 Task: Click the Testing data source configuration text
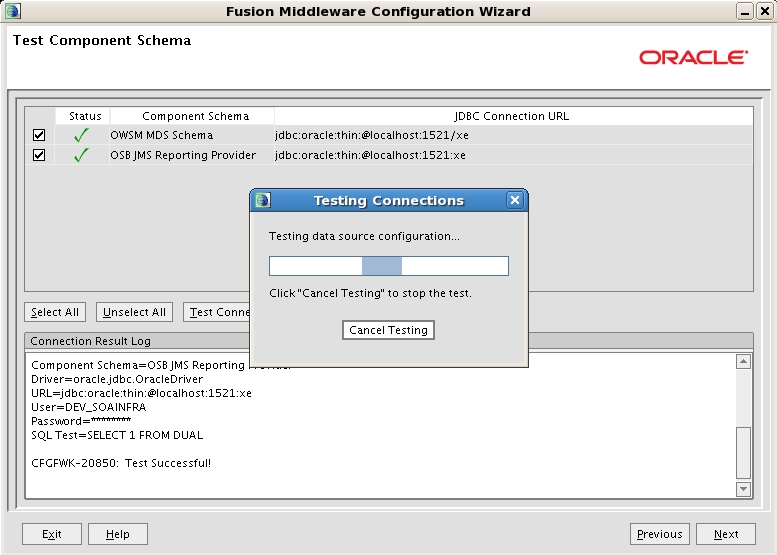[364, 236]
